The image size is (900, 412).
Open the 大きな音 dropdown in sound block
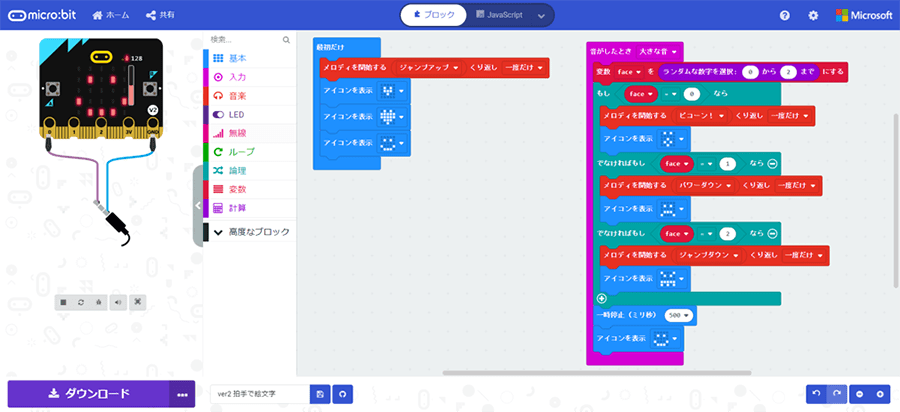(657, 52)
